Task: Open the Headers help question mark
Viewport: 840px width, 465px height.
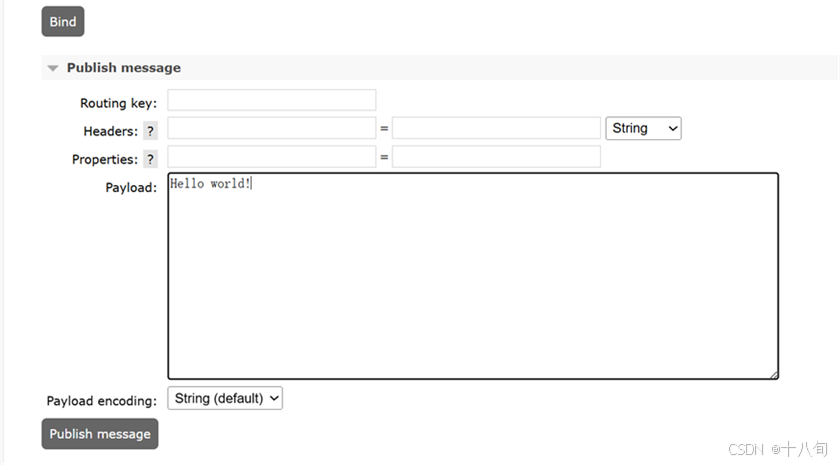Action: pos(151,131)
